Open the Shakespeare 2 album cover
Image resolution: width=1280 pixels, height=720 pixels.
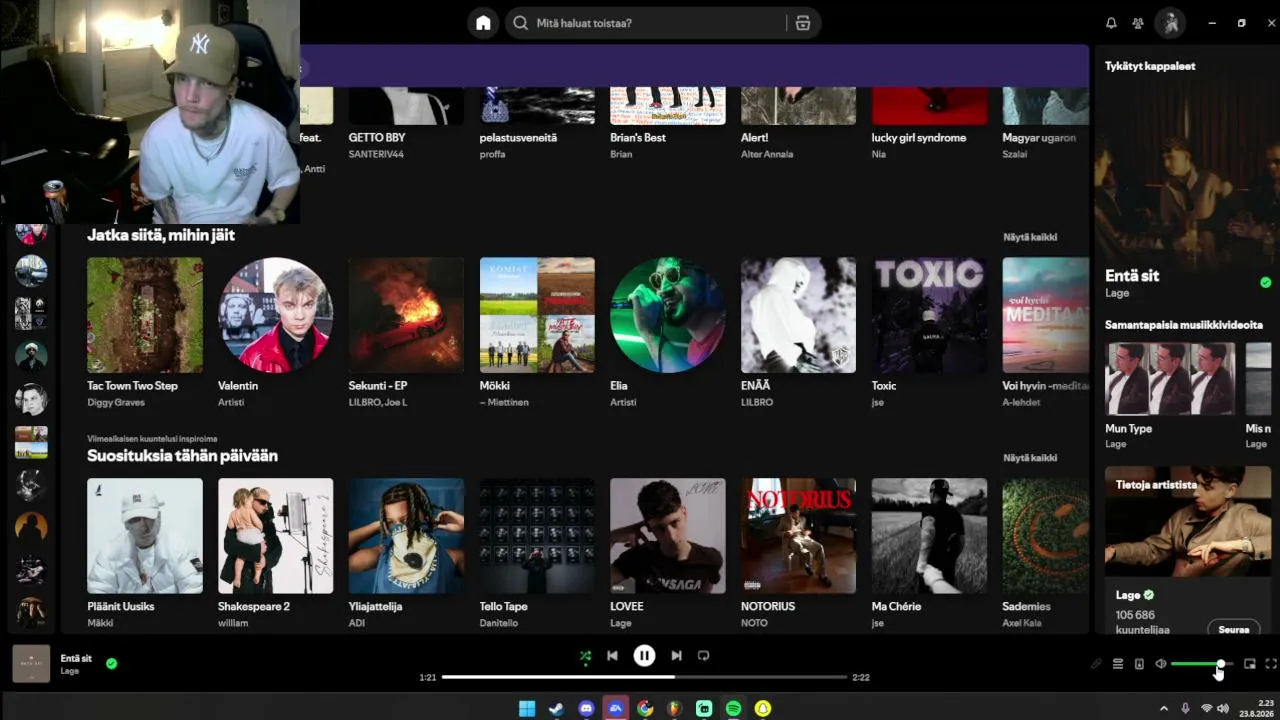[x=275, y=536]
